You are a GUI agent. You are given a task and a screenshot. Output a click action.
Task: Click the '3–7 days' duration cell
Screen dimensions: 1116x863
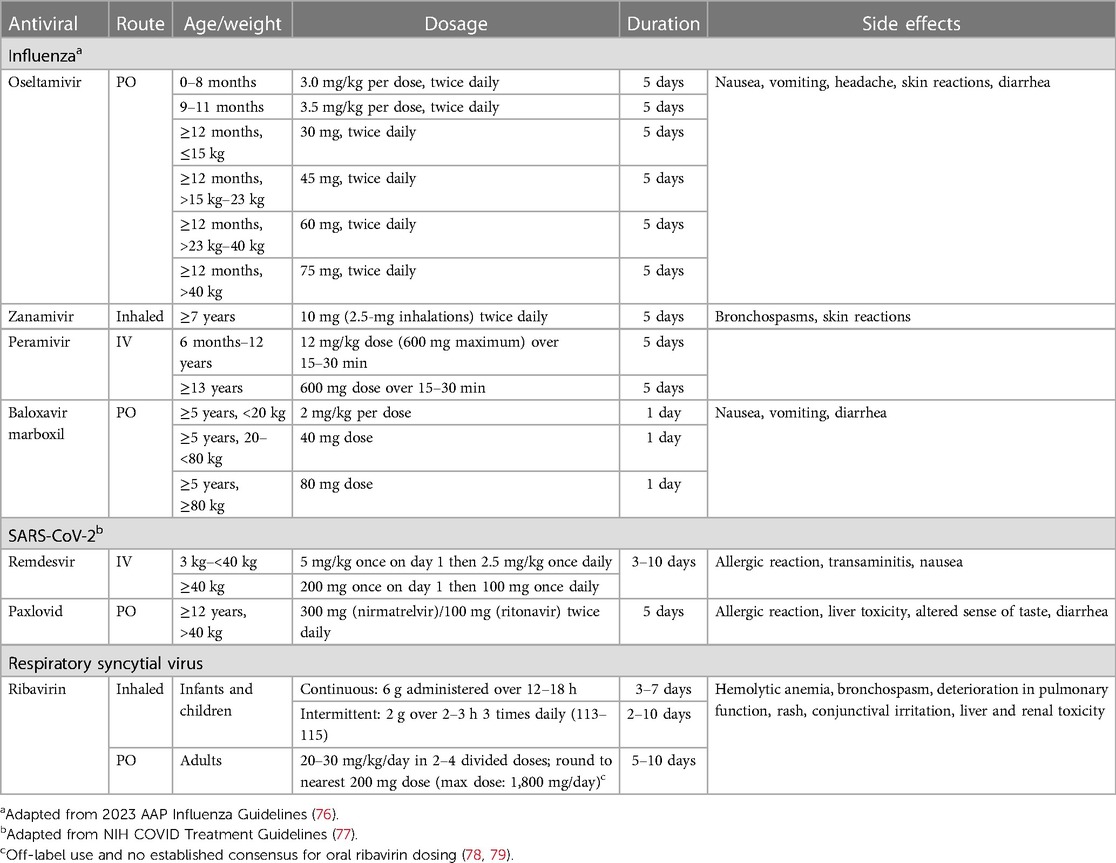(663, 689)
